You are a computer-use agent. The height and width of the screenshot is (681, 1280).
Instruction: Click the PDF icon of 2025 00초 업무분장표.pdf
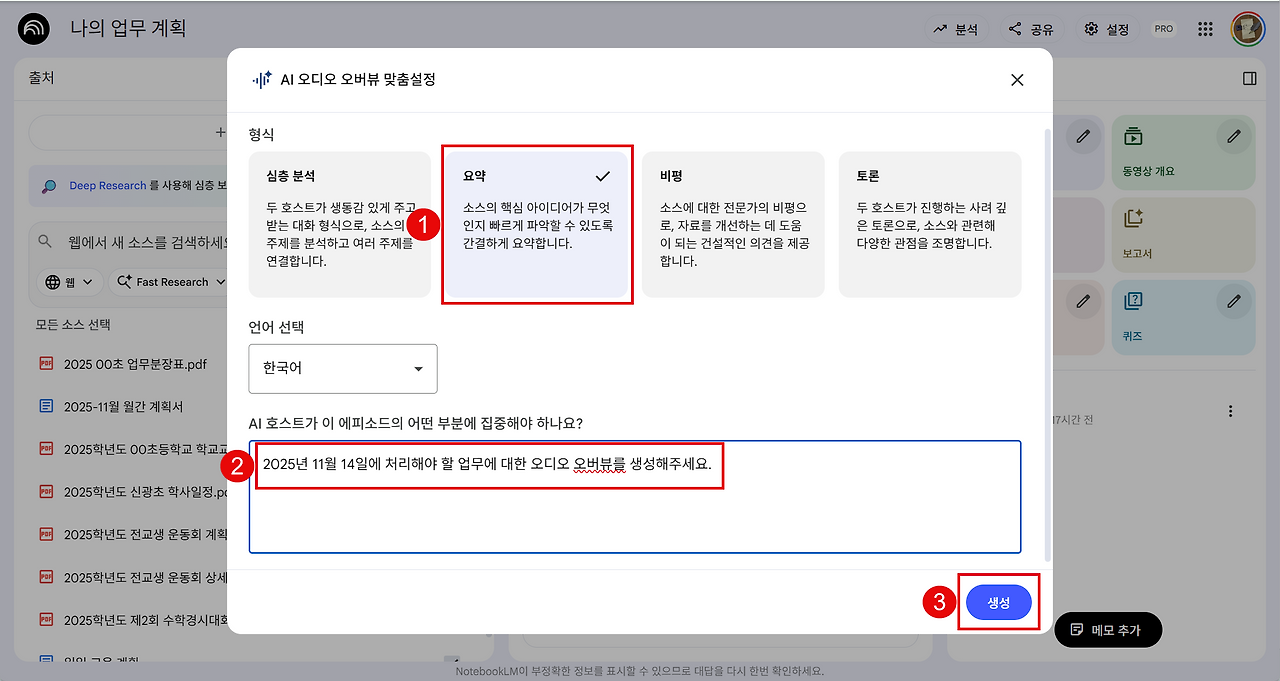(45, 364)
